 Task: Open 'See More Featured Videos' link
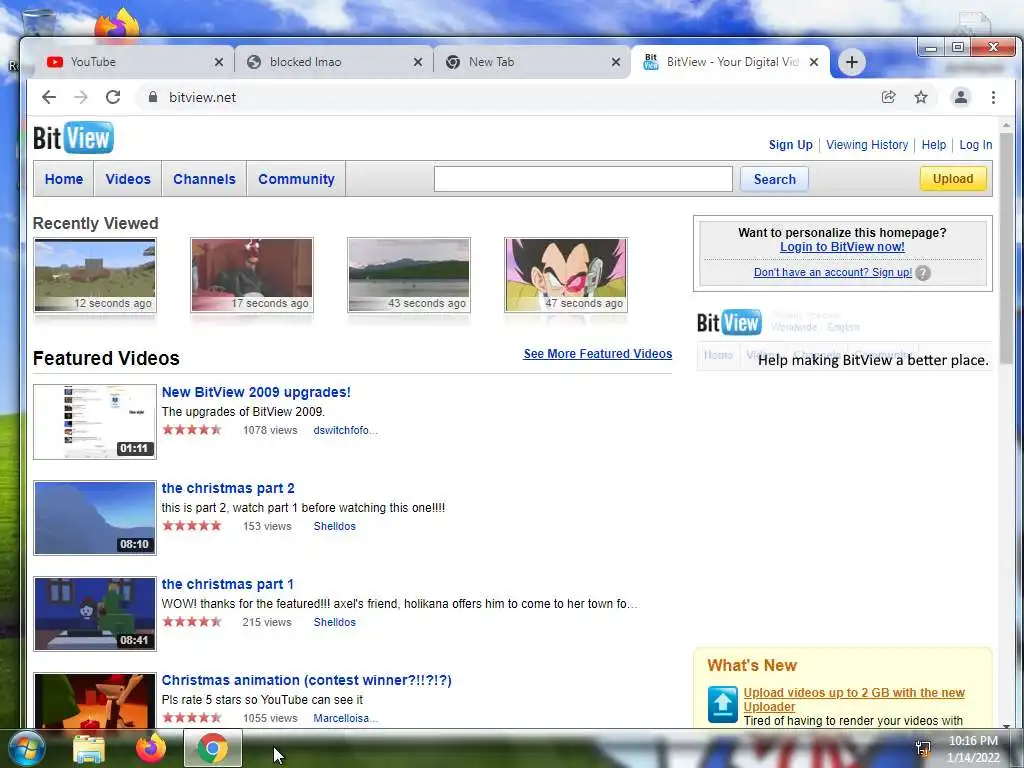click(x=598, y=354)
